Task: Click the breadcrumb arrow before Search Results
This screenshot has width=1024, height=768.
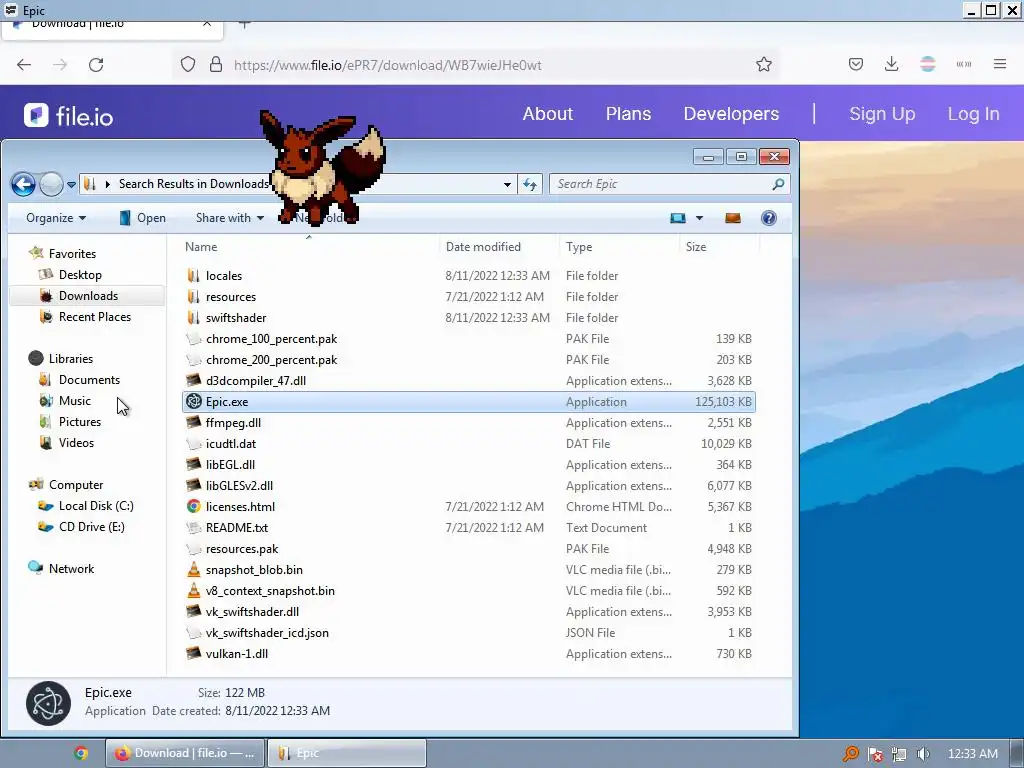Action: [108, 185]
